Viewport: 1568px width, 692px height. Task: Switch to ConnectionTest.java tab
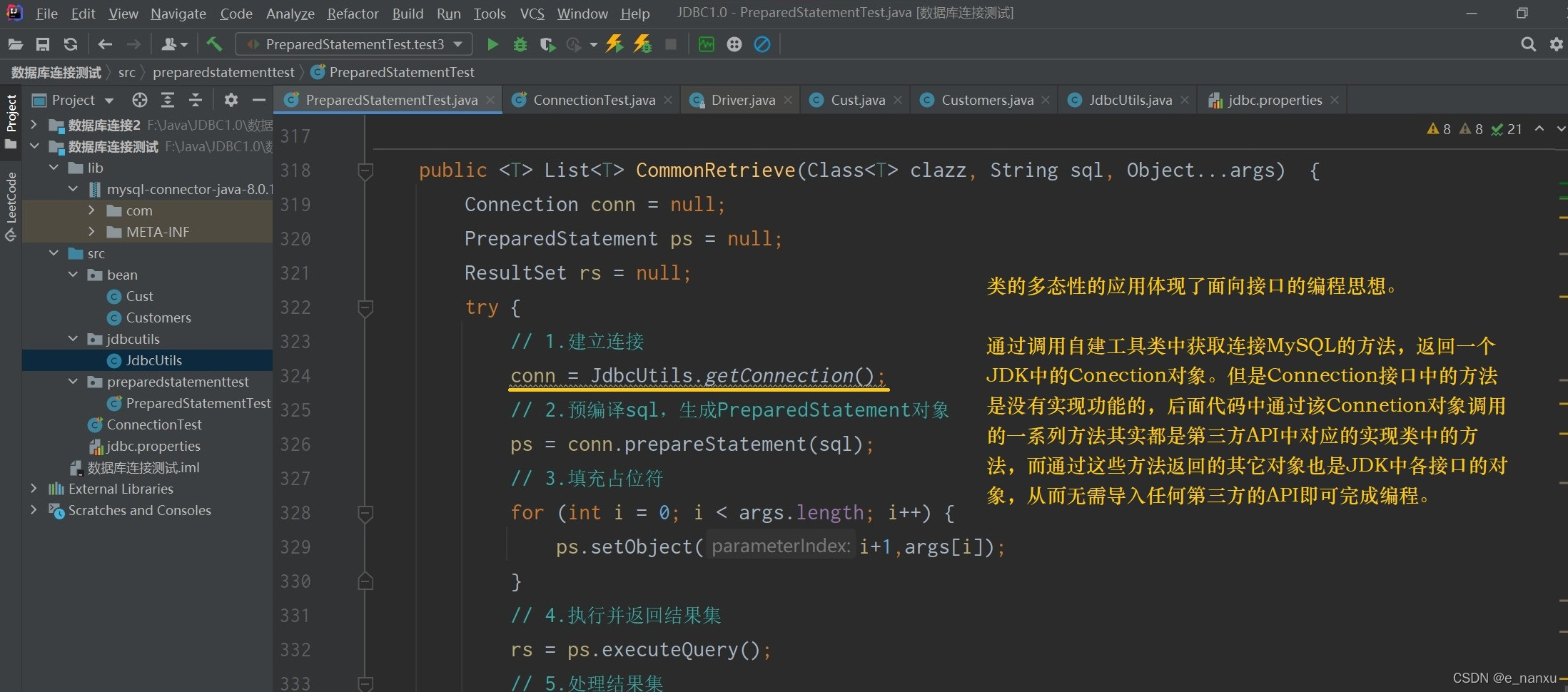pyautogui.click(x=594, y=100)
